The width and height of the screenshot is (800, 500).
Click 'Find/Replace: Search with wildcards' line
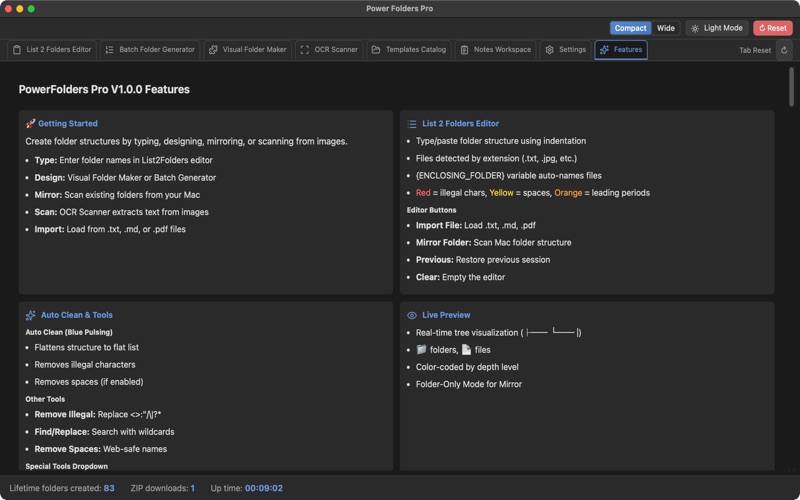(x=104, y=432)
